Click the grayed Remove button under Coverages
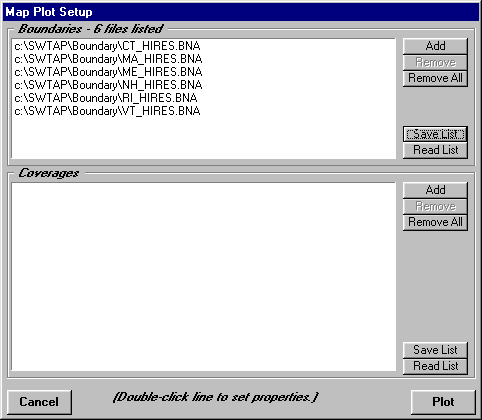This screenshot has height=420, width=482. coord(435,206)
